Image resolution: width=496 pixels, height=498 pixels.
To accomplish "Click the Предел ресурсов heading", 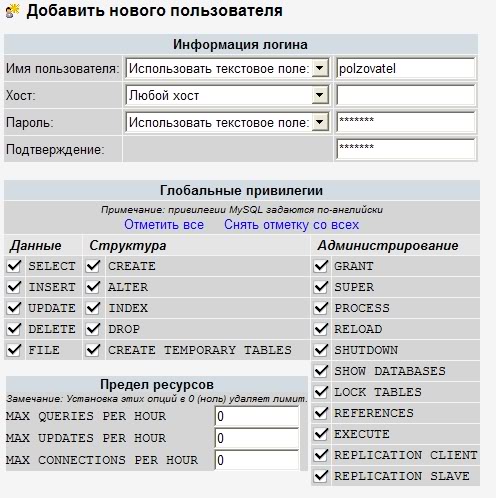I will (157, 384).
